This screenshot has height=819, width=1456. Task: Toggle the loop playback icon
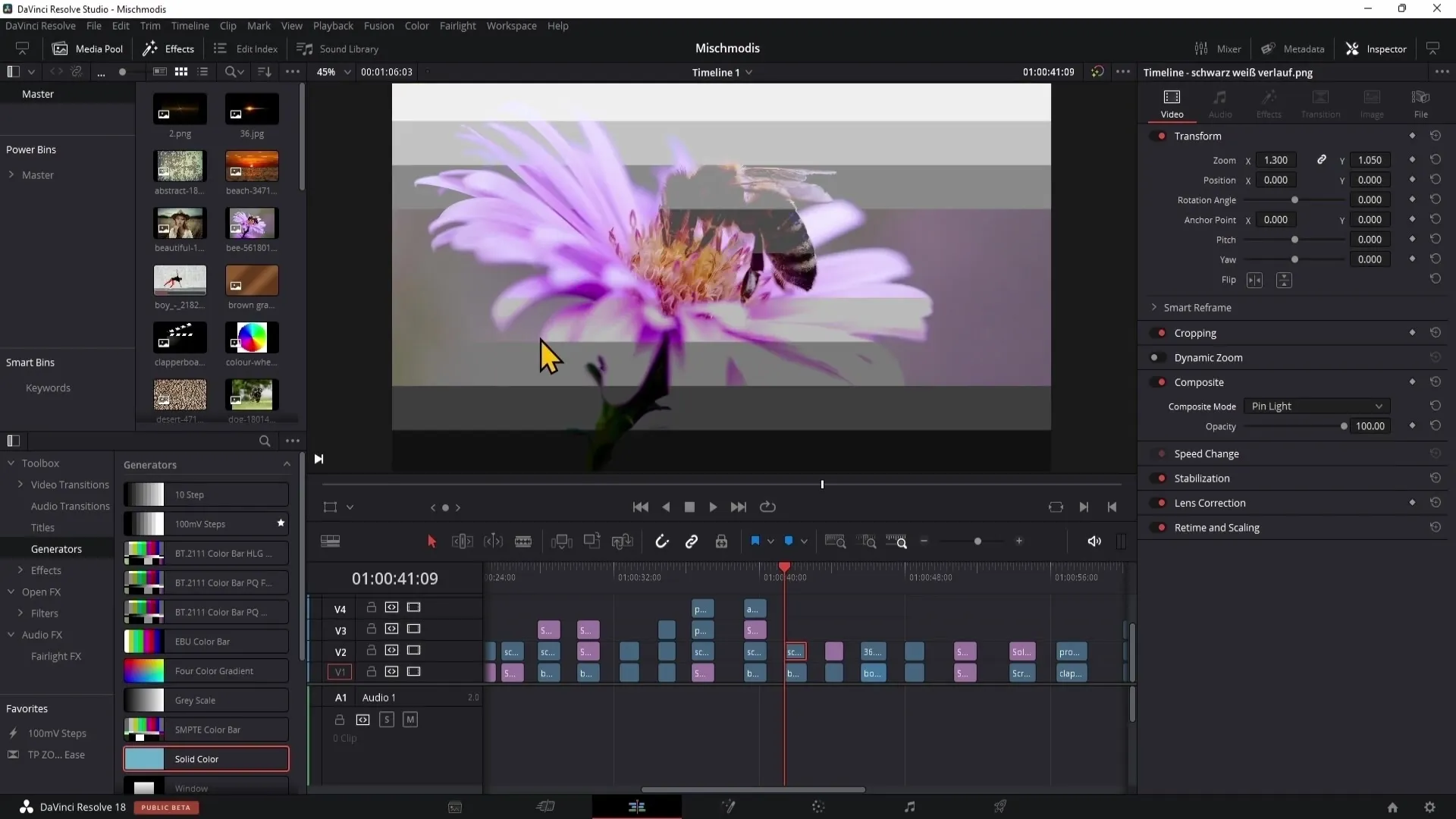tap(768, 506)
